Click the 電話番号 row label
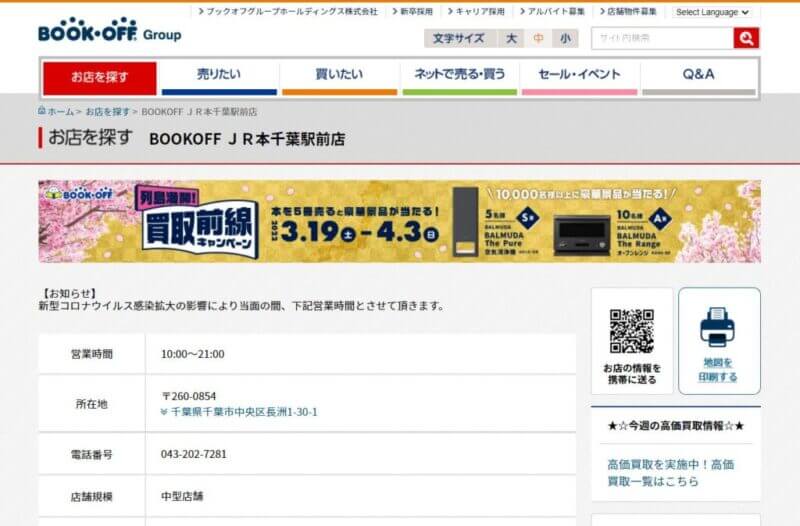 [92, 454]
